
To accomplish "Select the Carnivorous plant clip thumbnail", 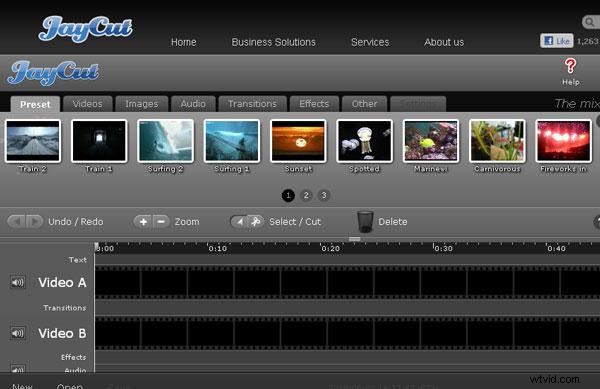I will (x=497, y=141).
